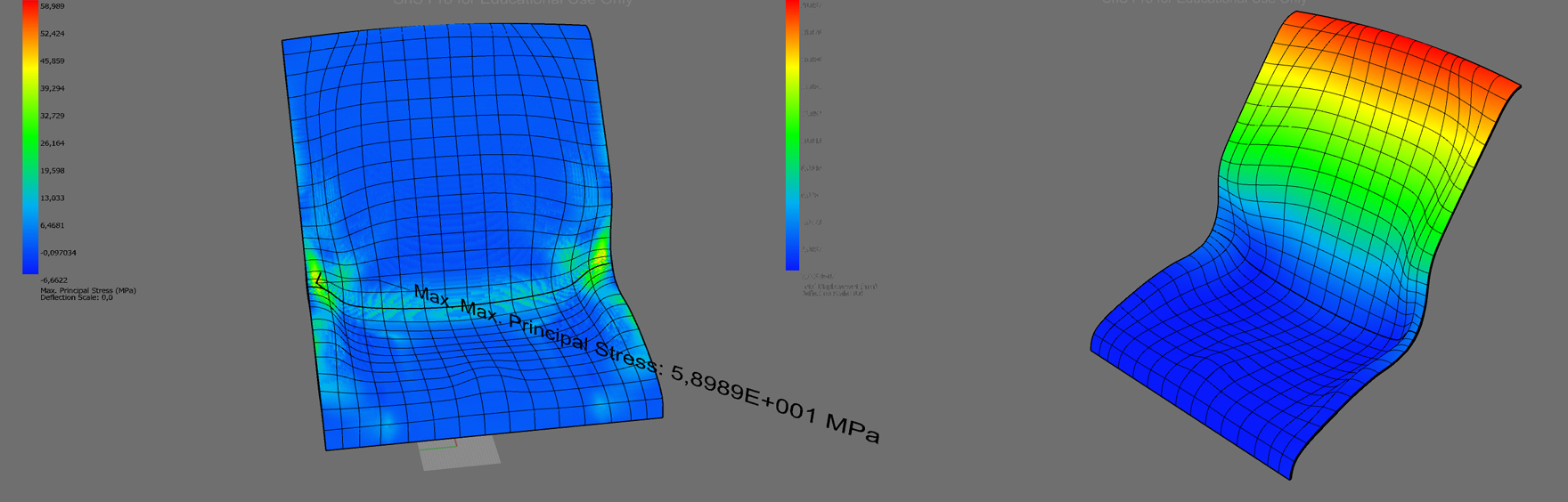Click the displacement color legend bar
This screenshot has width=1568, height=502.
coord(793,134)
